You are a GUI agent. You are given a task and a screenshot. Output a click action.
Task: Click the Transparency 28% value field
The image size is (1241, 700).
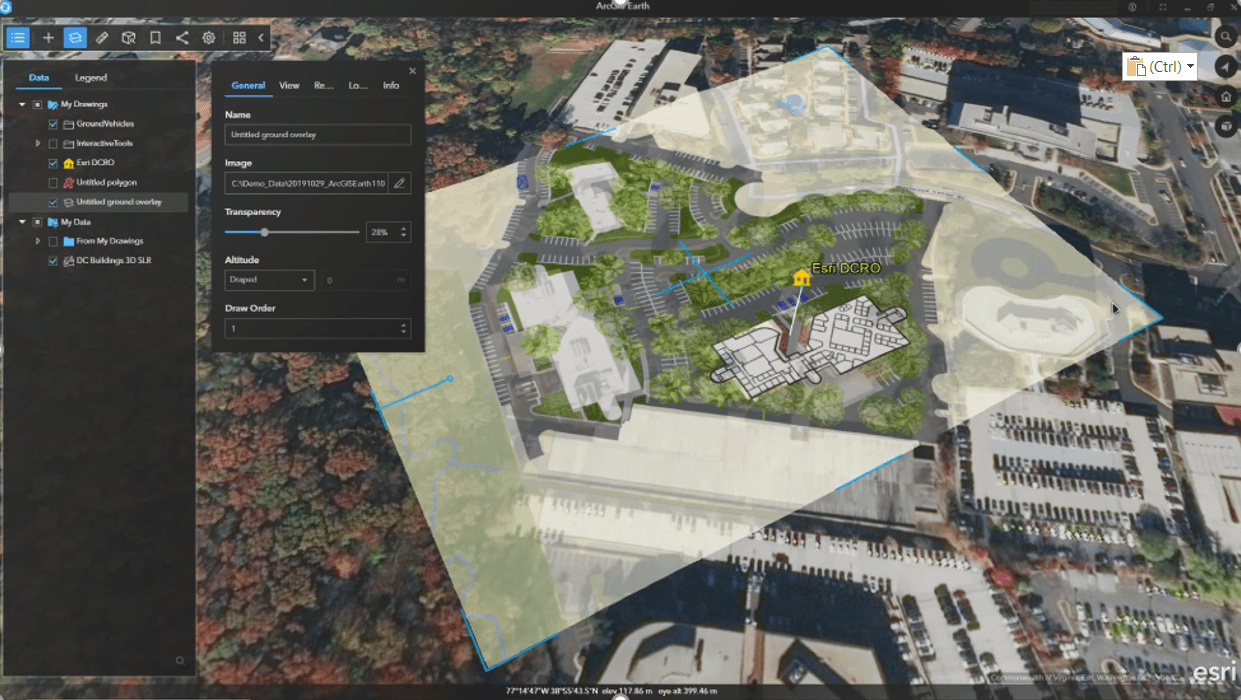[x=382, y=232]
